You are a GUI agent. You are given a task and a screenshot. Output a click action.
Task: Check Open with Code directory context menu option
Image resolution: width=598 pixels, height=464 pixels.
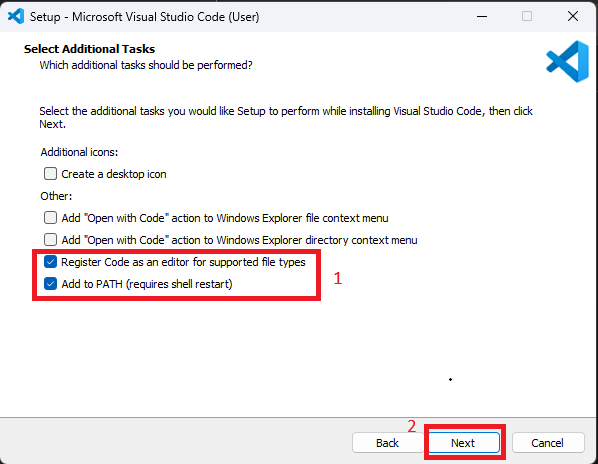point(50,240)
